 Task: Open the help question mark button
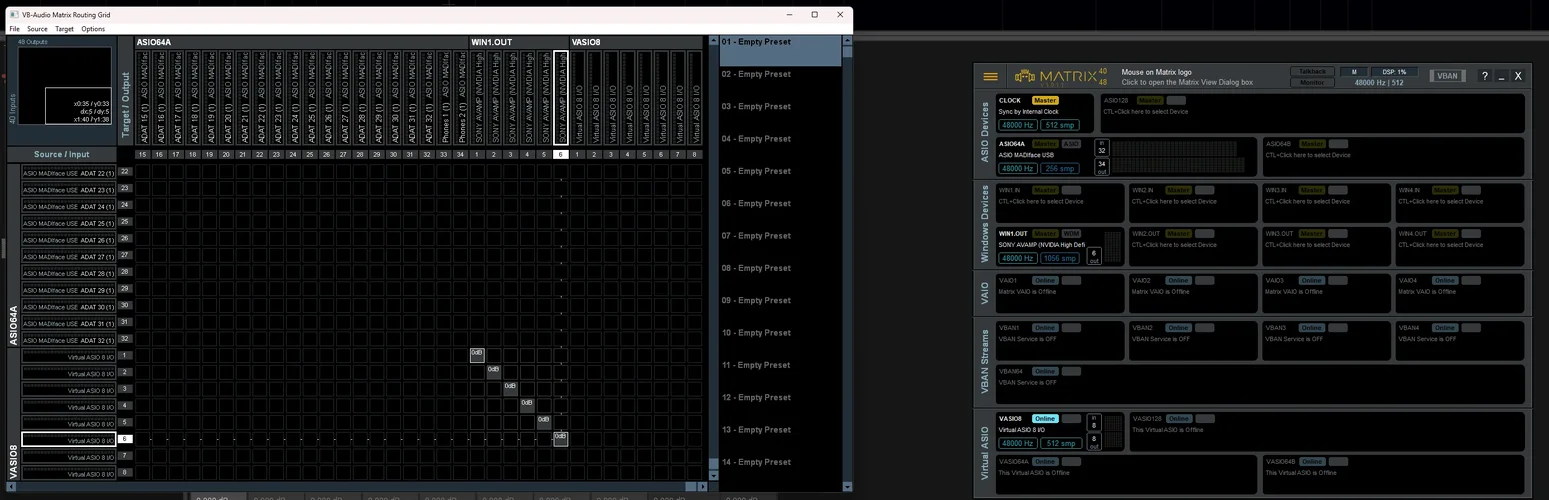pyautogui.click(x=1484, y=76)
